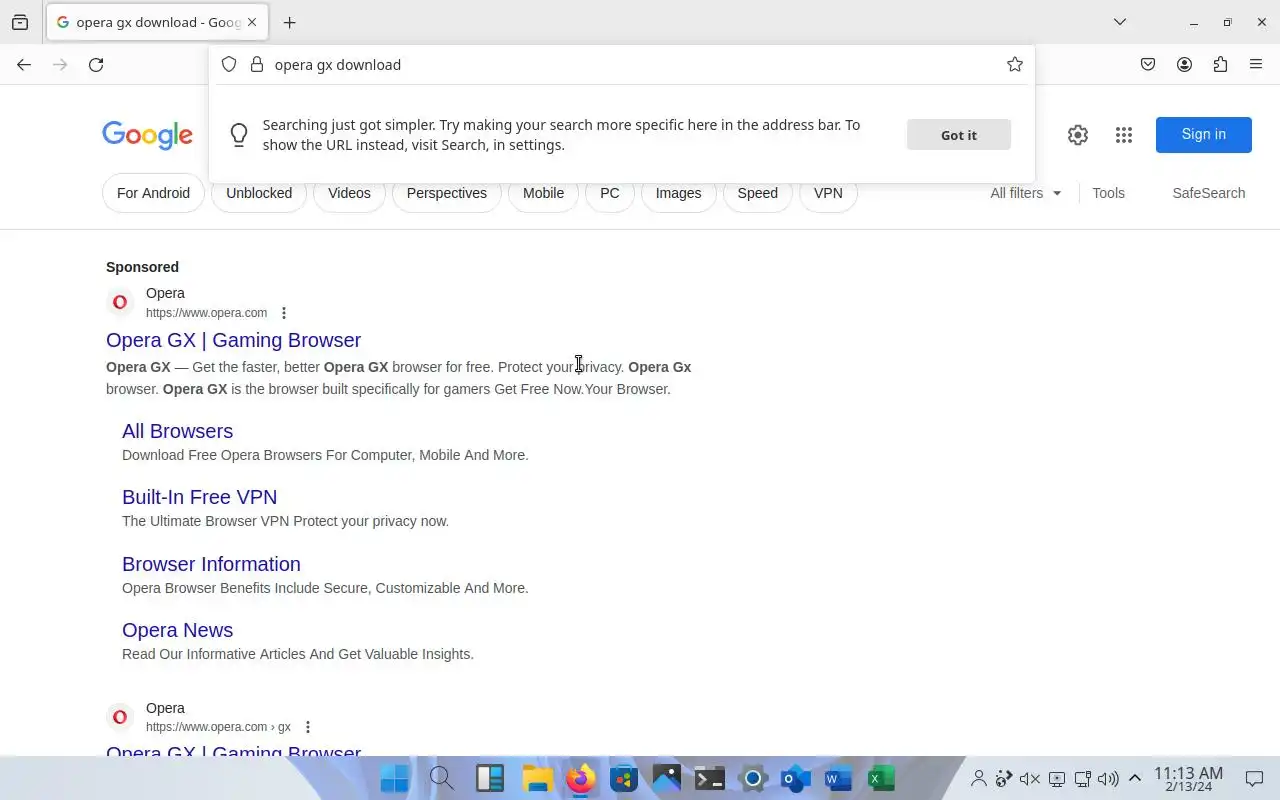Viewport: 1280px width, 800px height.
Task: Open SafeSearch settings
Action: [1208, 193]
